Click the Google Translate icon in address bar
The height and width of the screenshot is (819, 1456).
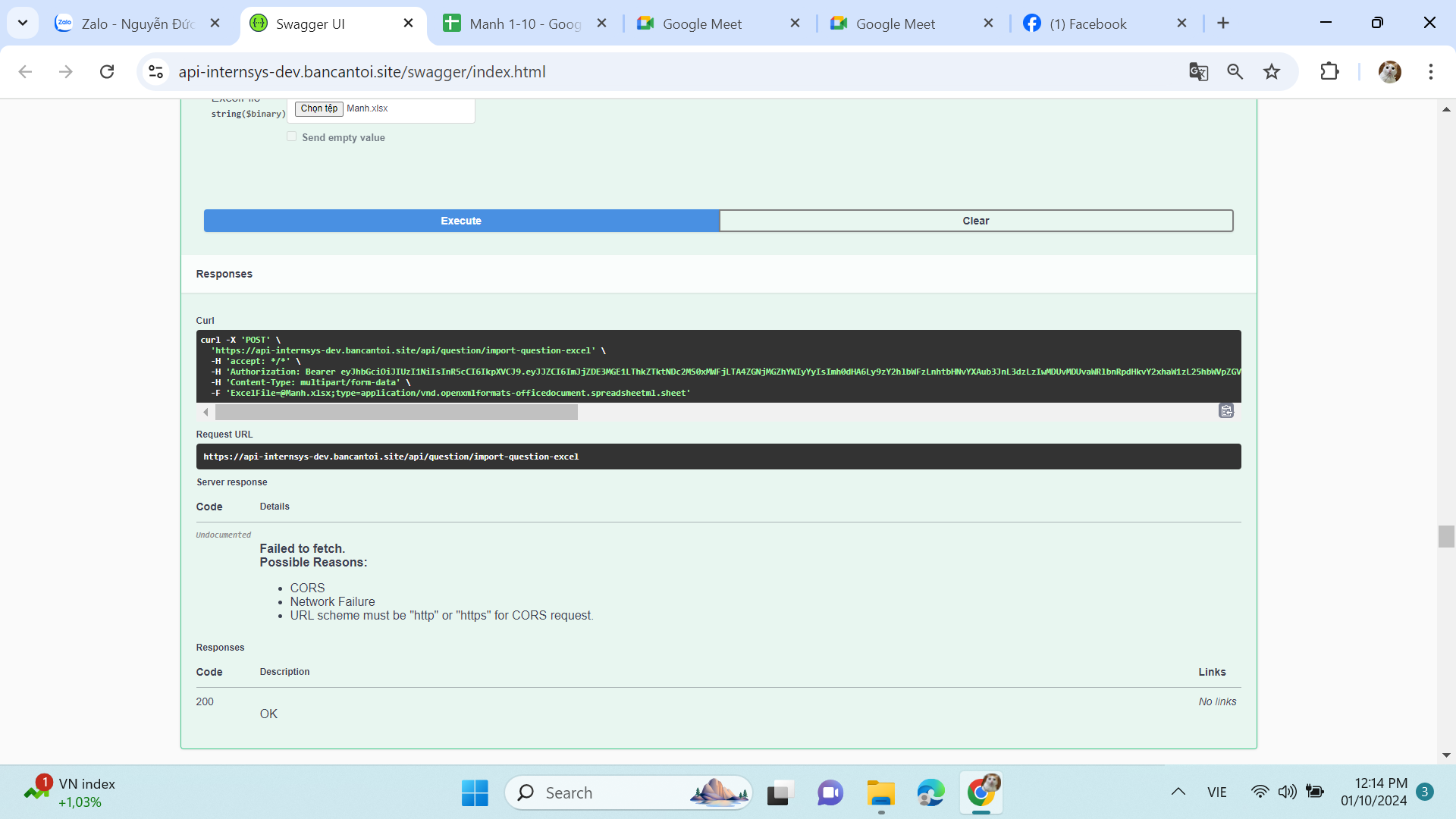pos(1198,72)
